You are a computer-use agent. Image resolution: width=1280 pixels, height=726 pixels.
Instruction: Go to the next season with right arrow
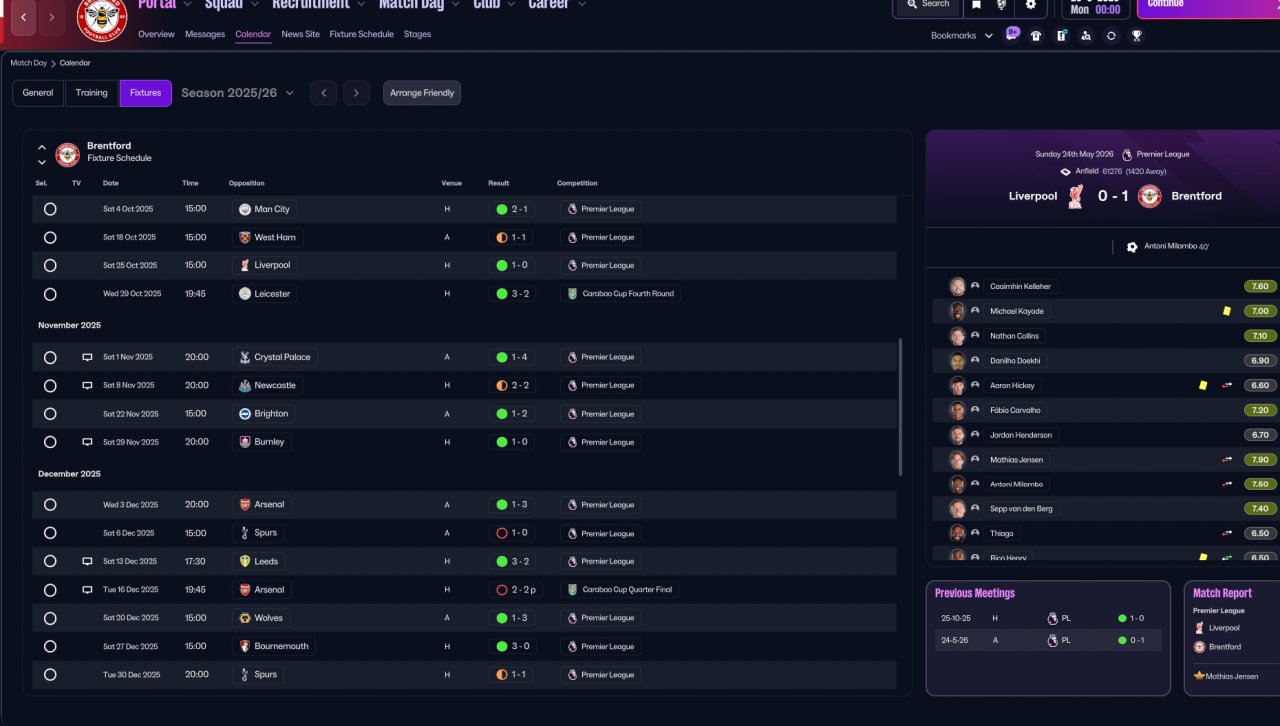click(357, 93)
